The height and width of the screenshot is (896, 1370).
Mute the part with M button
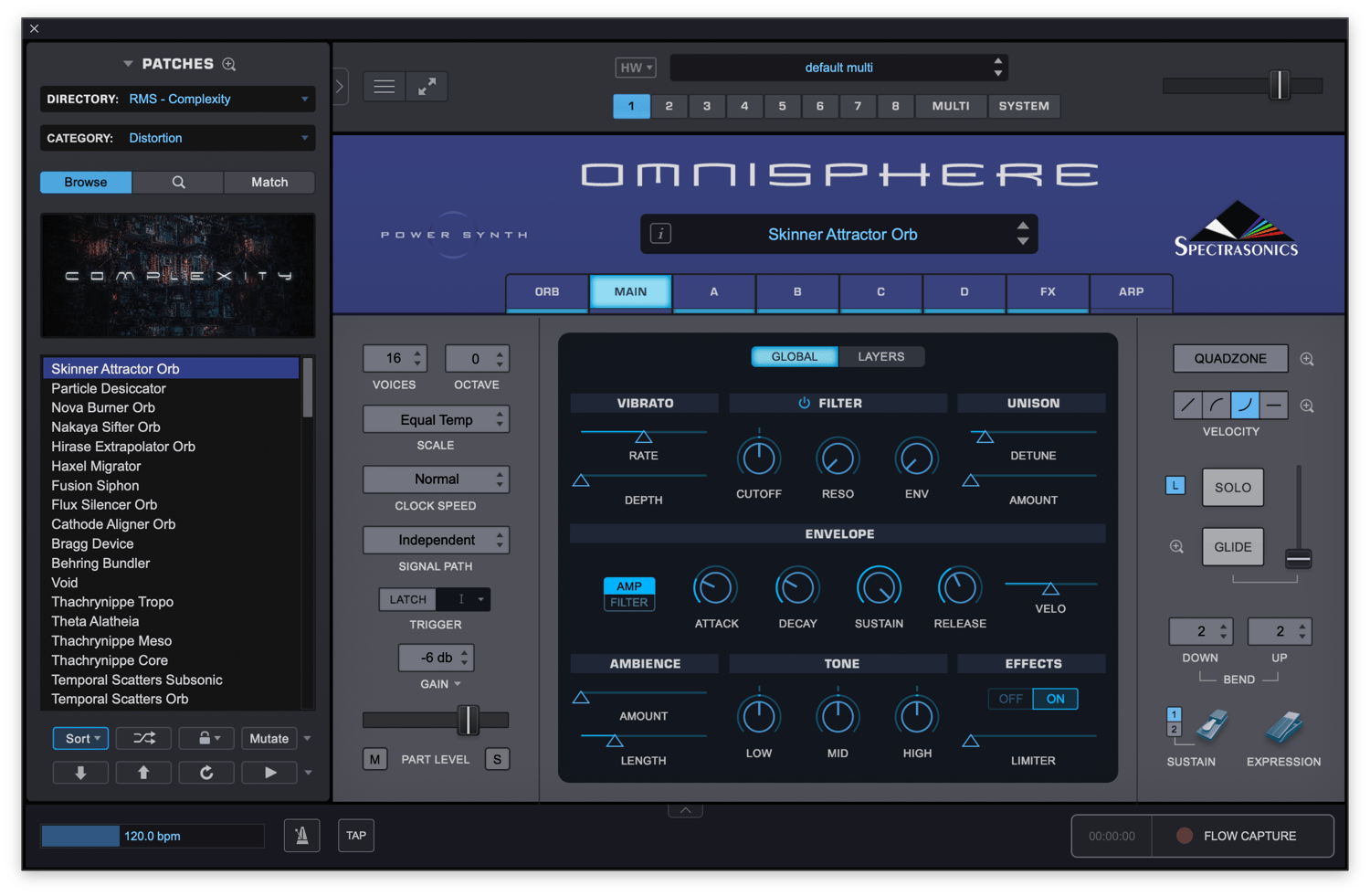tap(374, 759)
